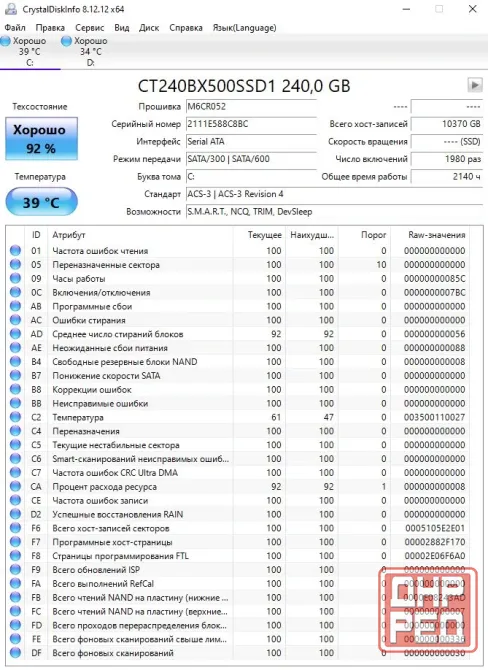Click status icon for Частота ошибок CRC Ultra DMA

coord(15,473)
